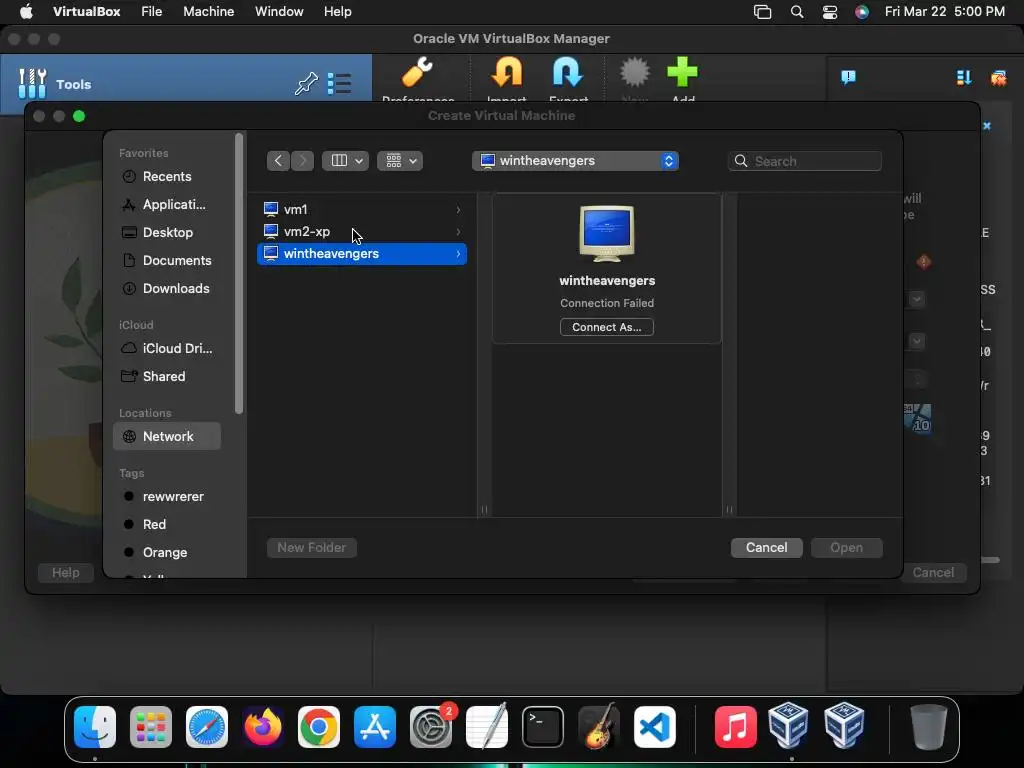Open Recents in the sidebar

tap(167, 176)
